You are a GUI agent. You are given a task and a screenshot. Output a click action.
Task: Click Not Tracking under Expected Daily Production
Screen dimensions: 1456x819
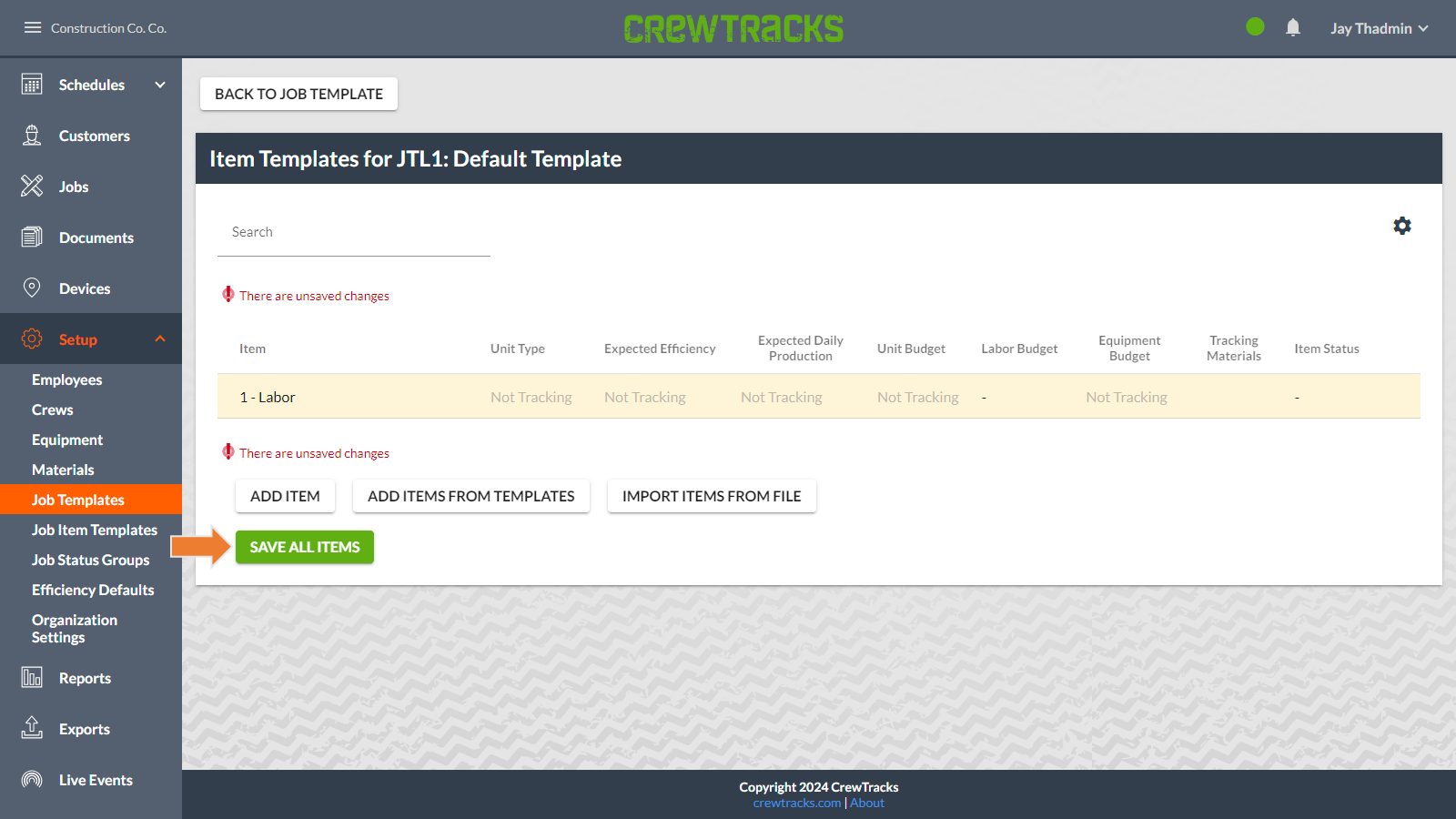[782, 397]
